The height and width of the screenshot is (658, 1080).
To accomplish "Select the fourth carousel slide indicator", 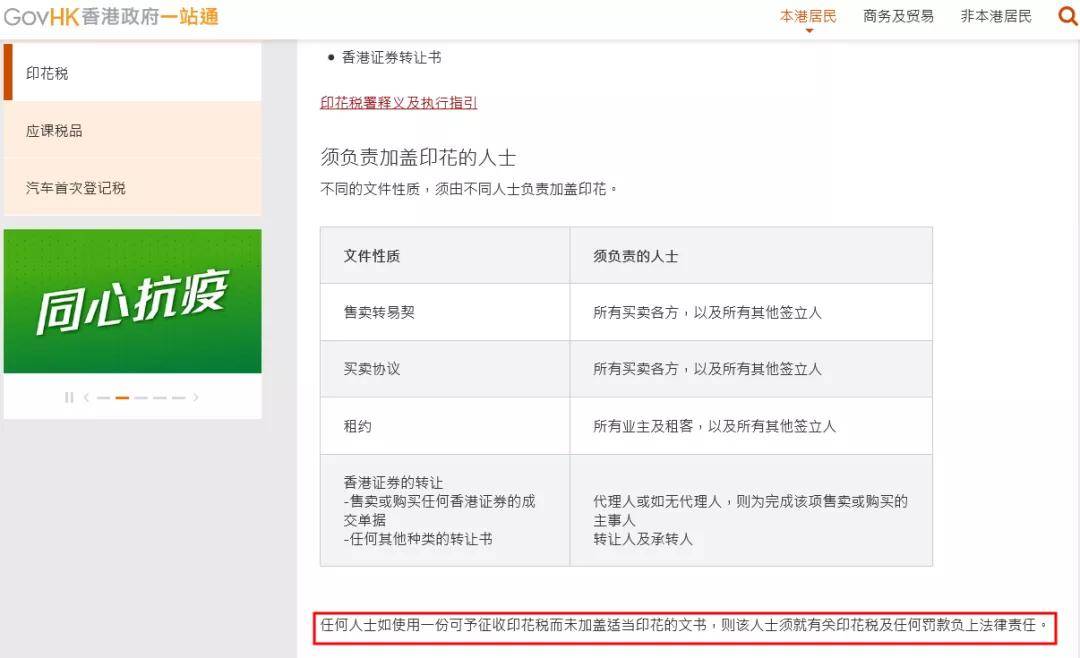I will [160, 397].
